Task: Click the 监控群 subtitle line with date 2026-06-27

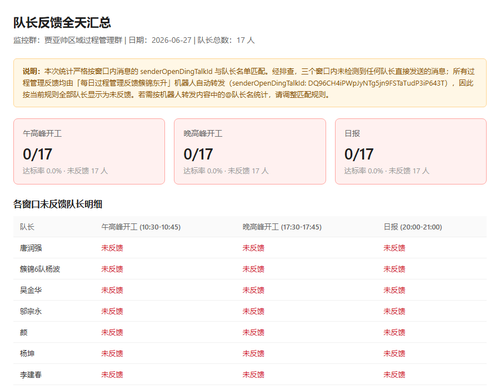Action: coord(134,40)
